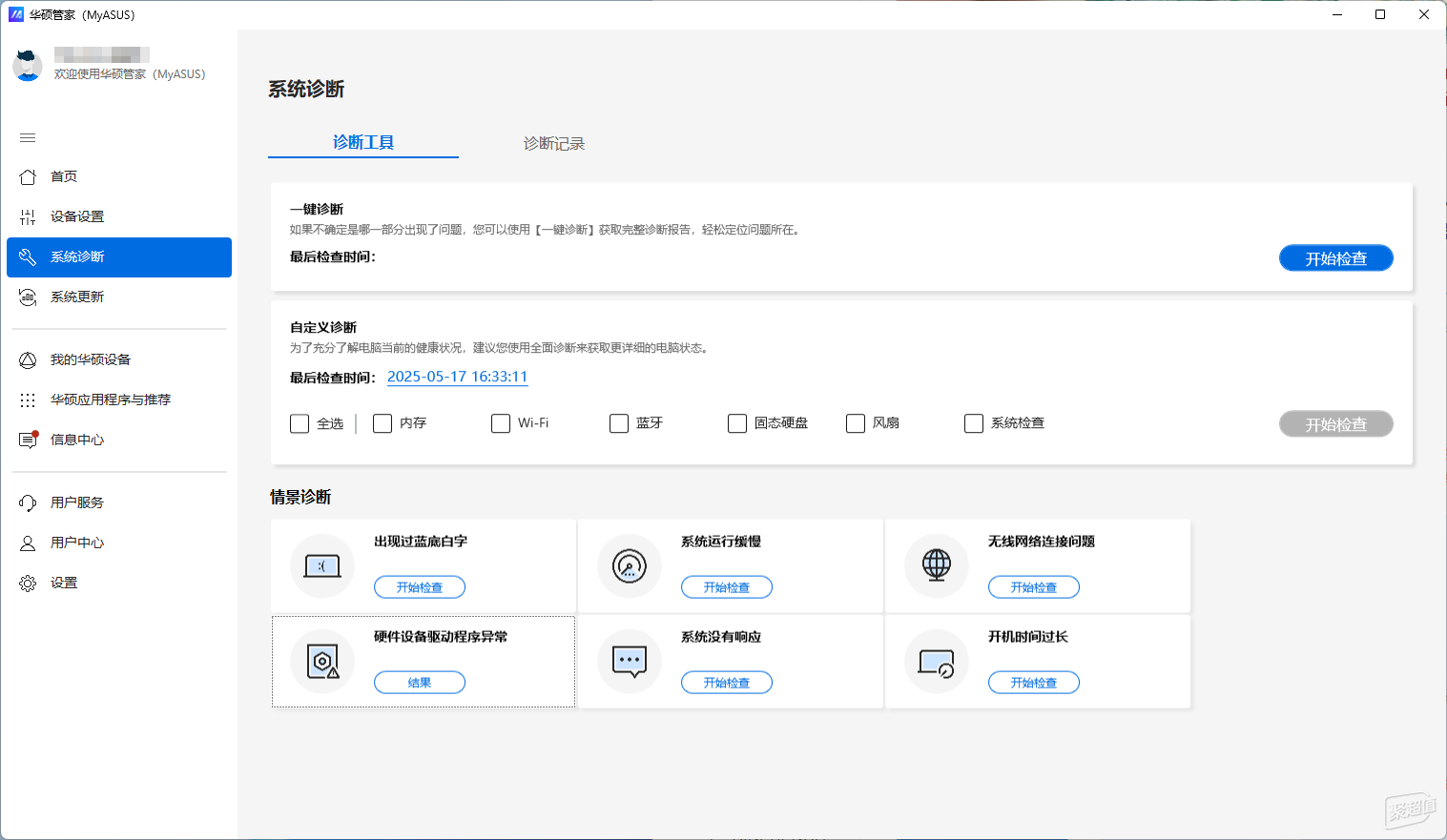Image resolution: width=1447 pixels, height=840 pixels.
Task: Tick the 蓝牙 checkbox
Action: (x=619, y=423)
